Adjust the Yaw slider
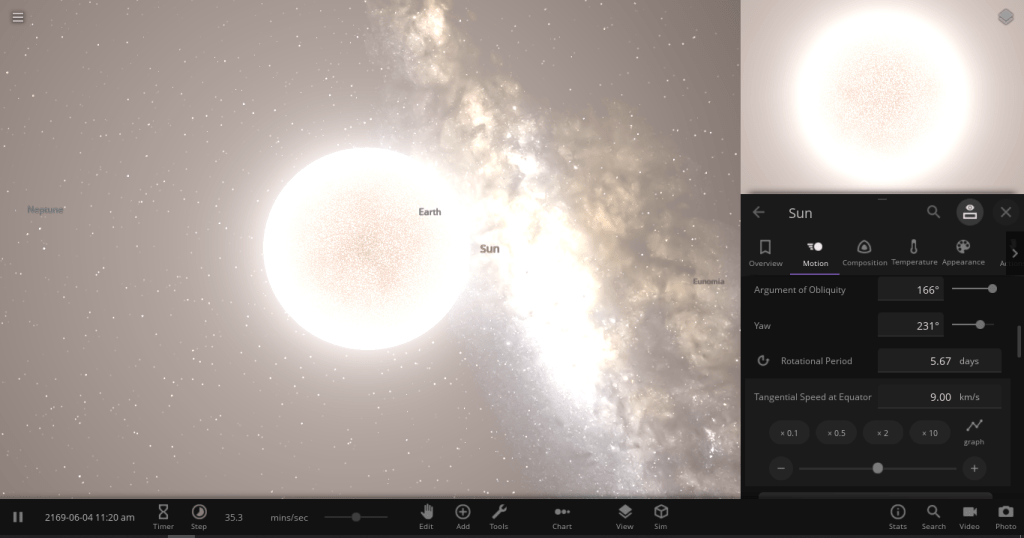This screenshot has height=538, width=1024. tap(980, 324)
